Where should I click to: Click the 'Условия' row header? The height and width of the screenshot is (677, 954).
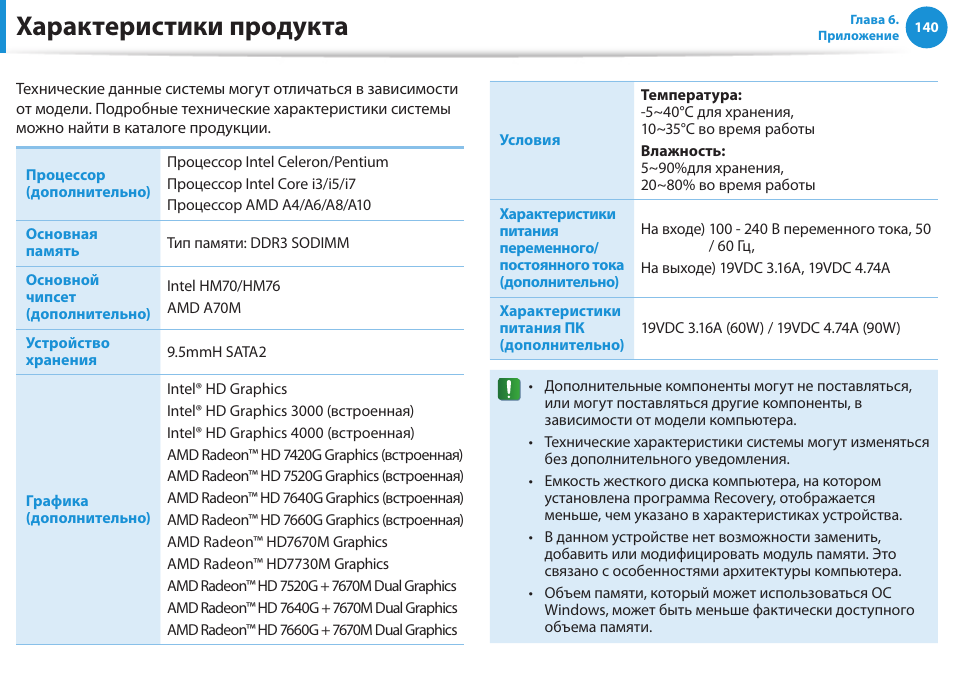click(x=529, y=140)
